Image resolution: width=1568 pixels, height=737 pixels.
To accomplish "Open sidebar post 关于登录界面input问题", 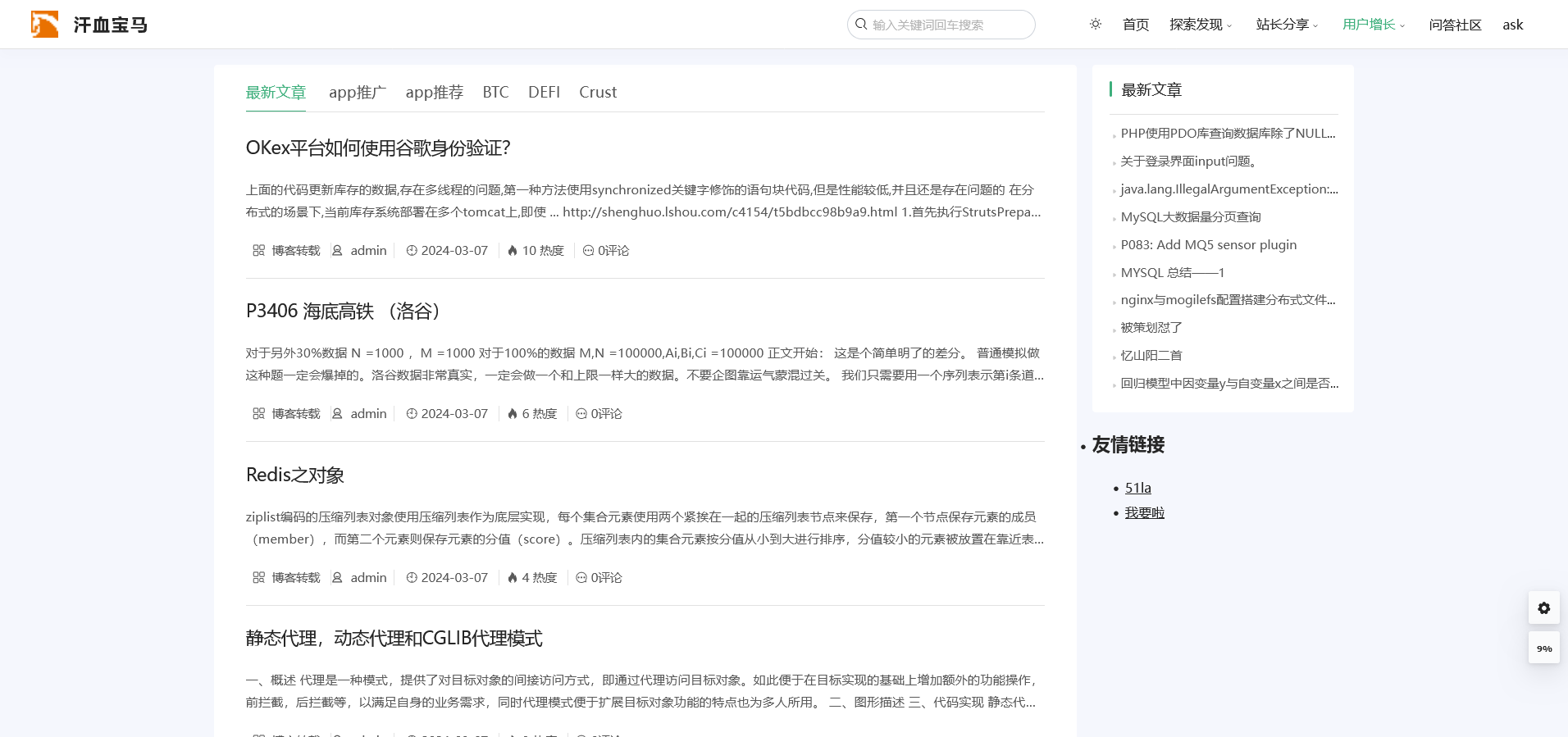I will click(x=1189, y=162).
